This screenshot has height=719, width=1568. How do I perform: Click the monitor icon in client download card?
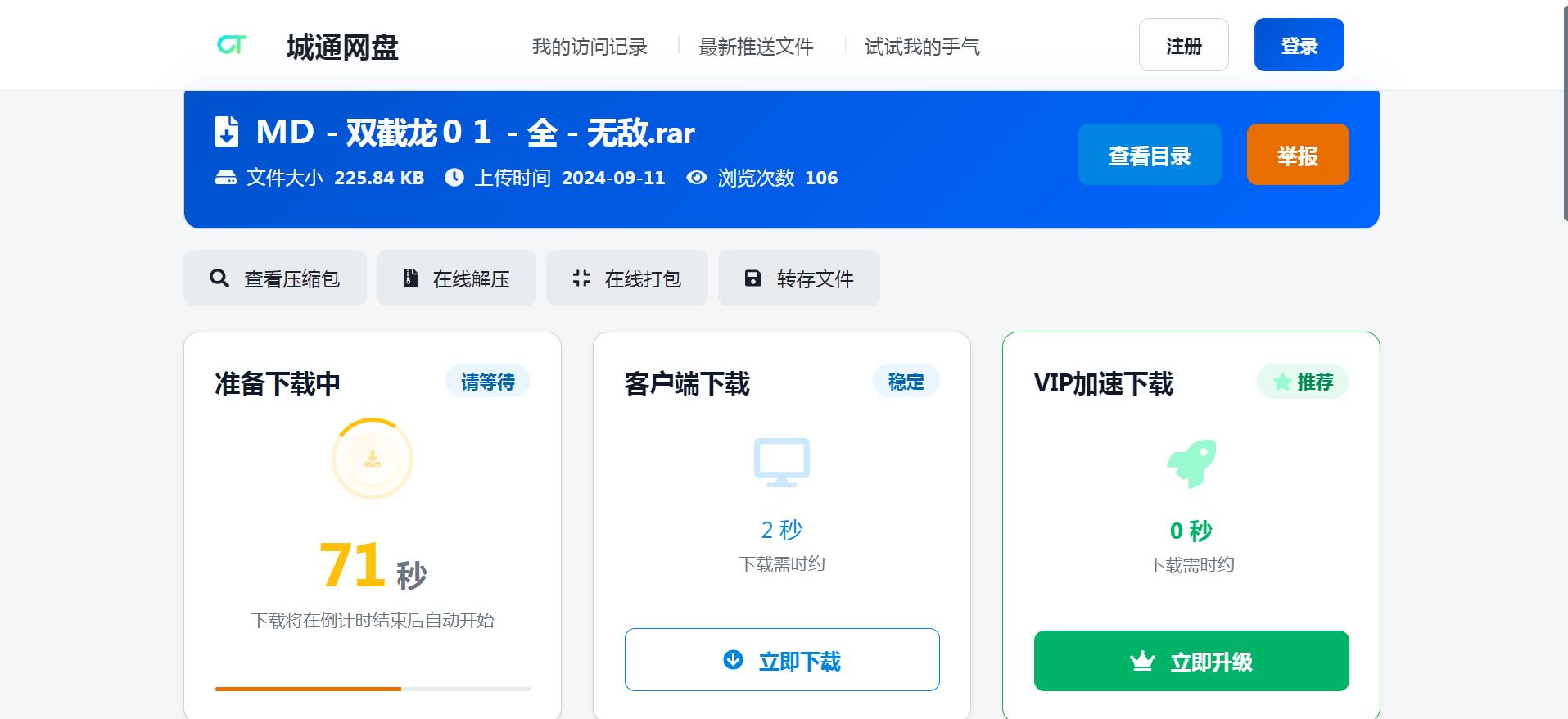tap(782, 462)
